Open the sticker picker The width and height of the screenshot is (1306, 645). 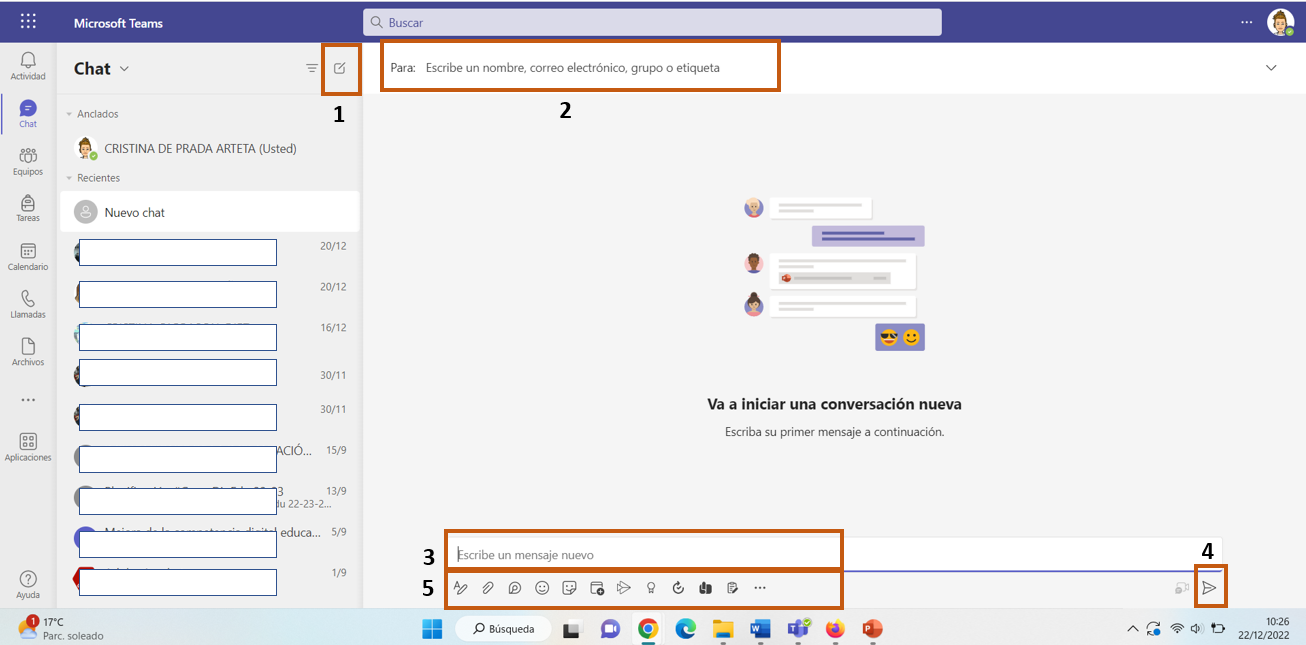[x=570, y=588]
